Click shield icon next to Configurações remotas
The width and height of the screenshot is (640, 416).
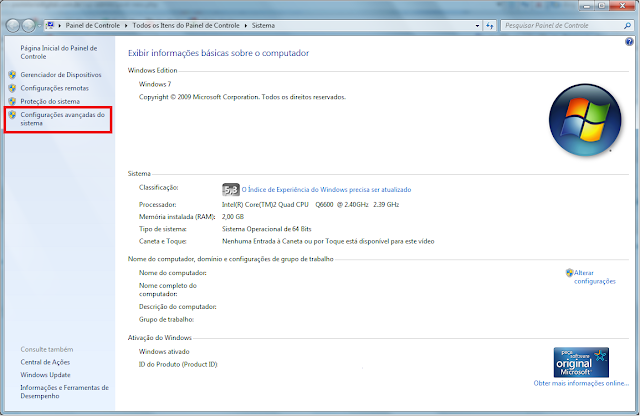point(12,88)
